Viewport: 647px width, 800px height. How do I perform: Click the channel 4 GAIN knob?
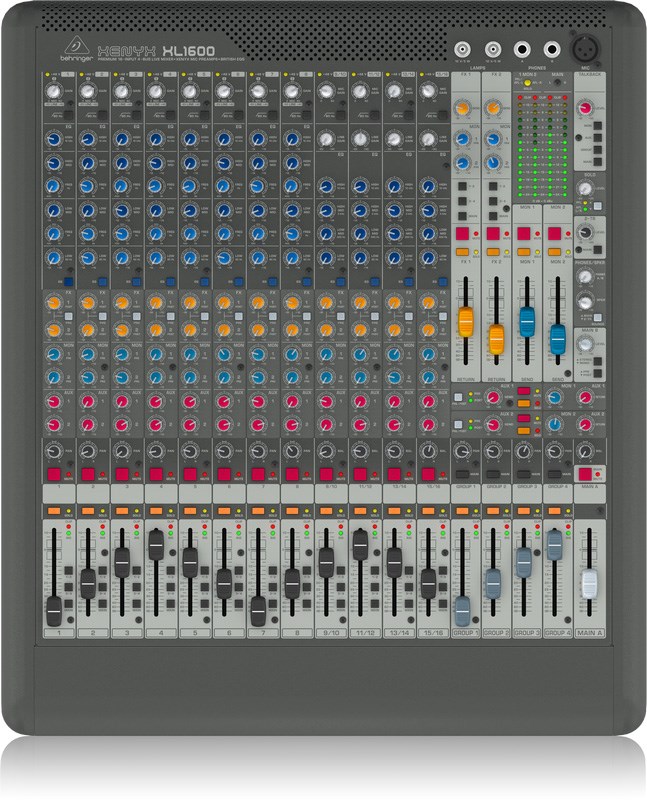(155, 91)
